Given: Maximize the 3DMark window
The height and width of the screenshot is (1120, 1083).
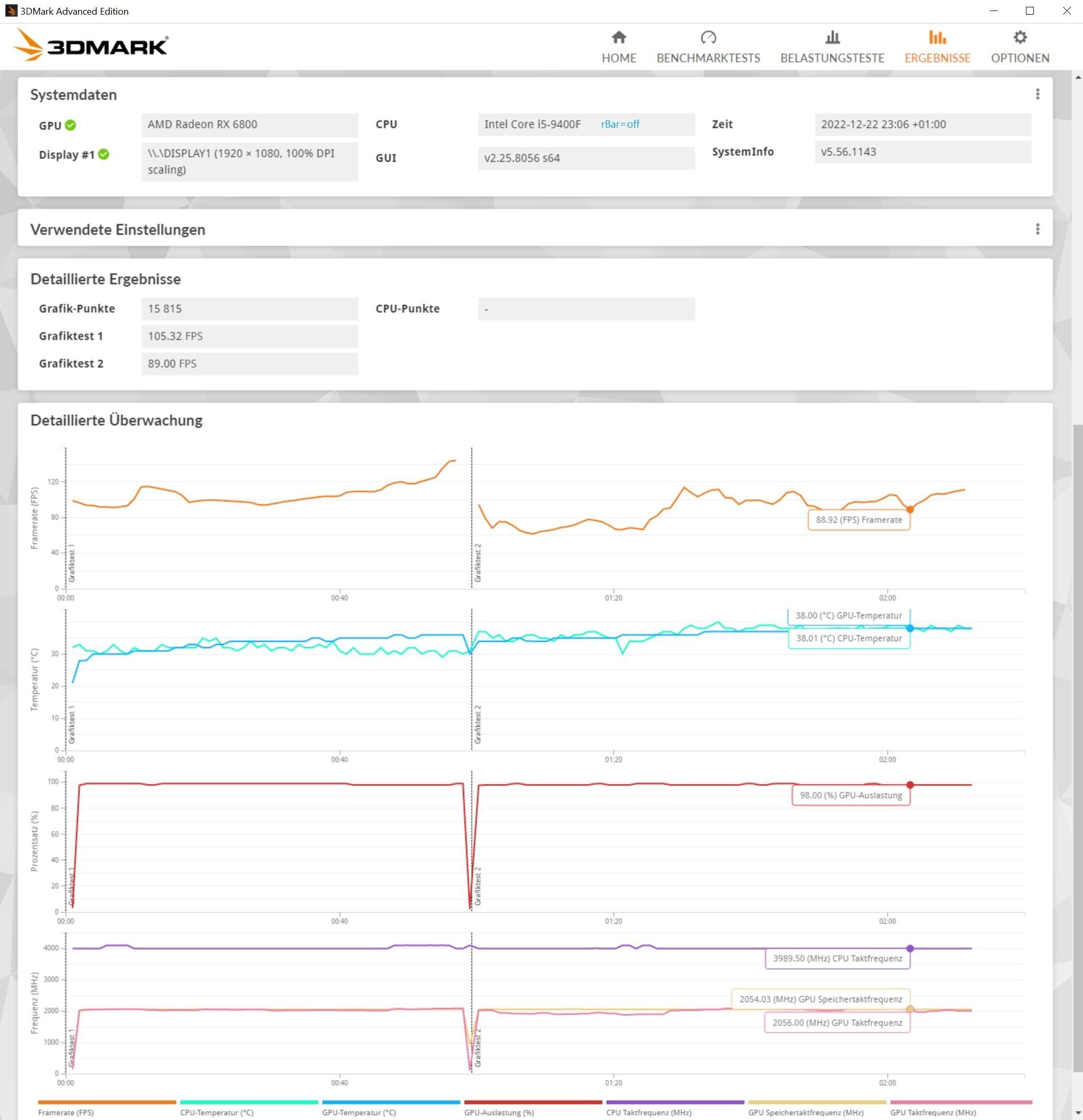Looking at the screenshot, I should [x=1029, y=11].
